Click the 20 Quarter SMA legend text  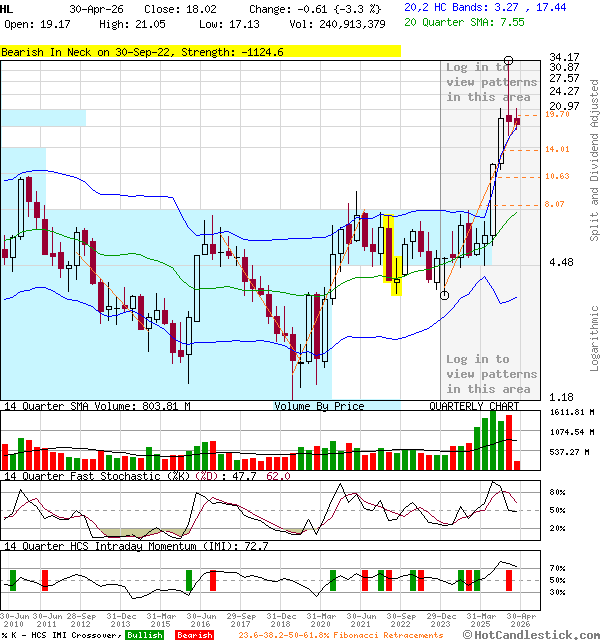pos(464,22)
